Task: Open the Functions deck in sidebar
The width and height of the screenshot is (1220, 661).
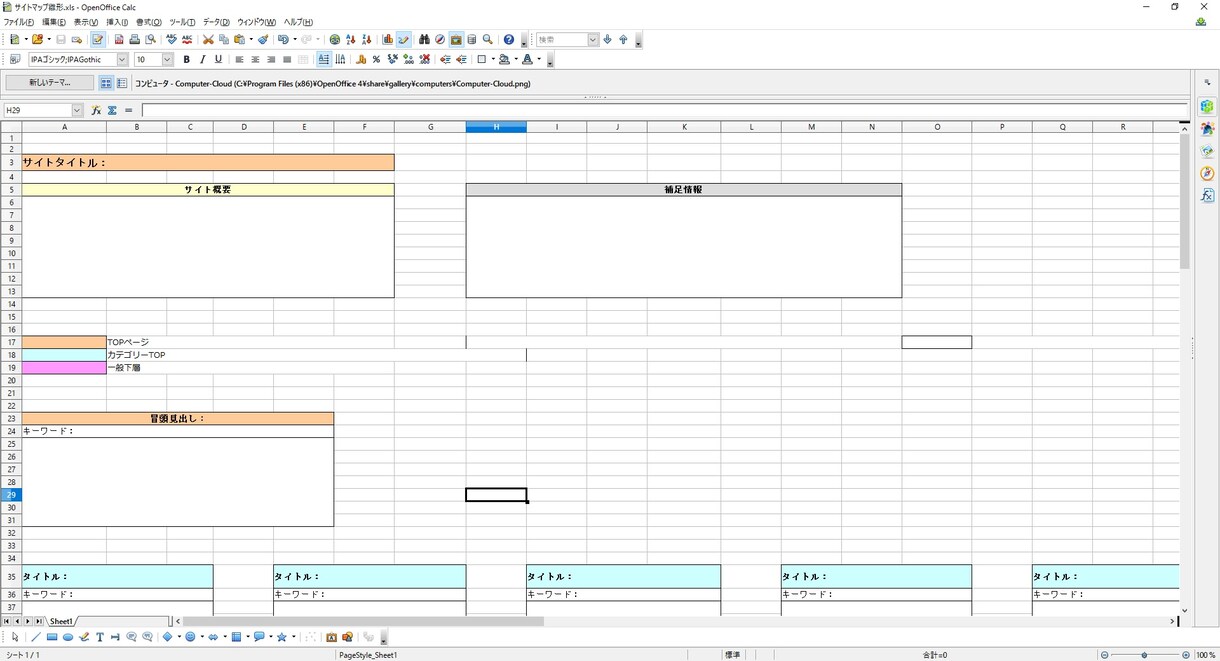Action: [1208, 195]
